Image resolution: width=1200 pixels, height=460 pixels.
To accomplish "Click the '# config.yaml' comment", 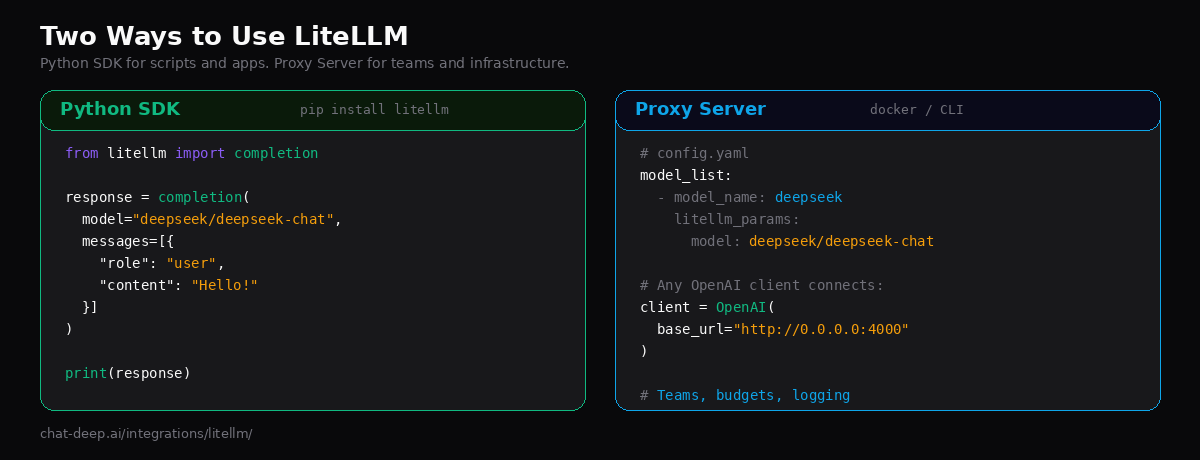I will (x=694, y=153).
